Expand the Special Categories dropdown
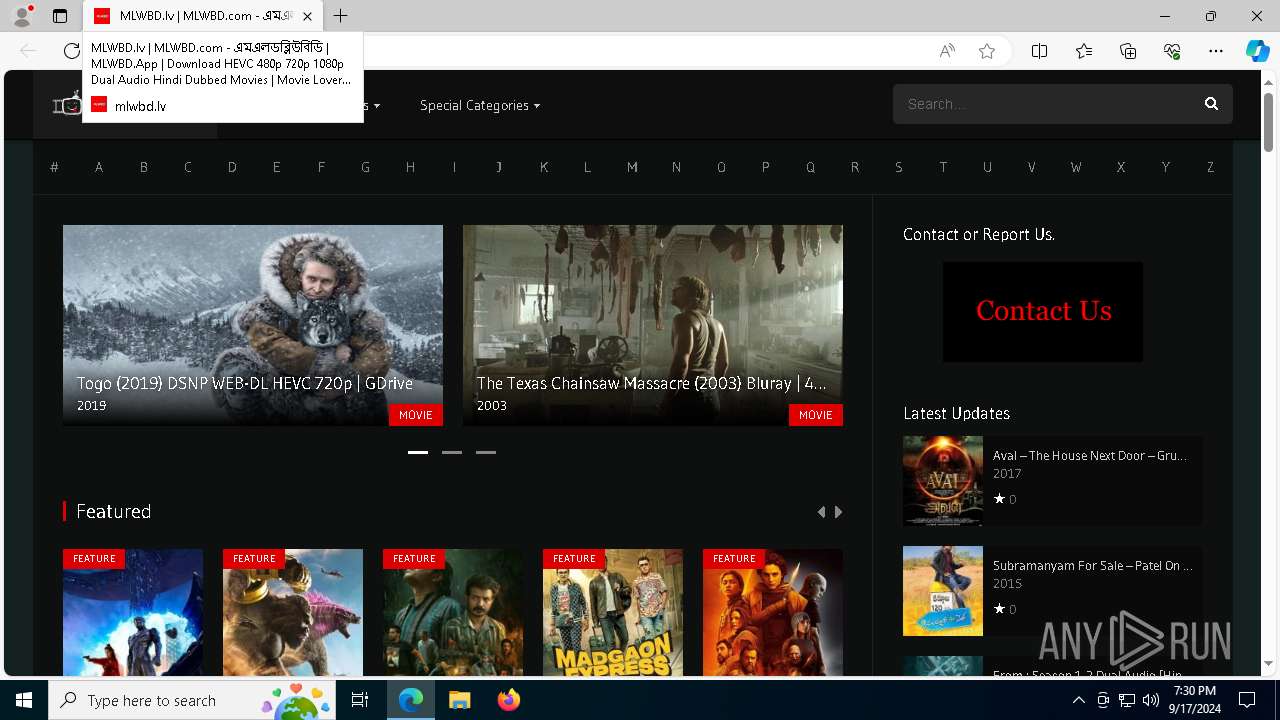This screenshot has width=1280, height=720. coord(480,105)
